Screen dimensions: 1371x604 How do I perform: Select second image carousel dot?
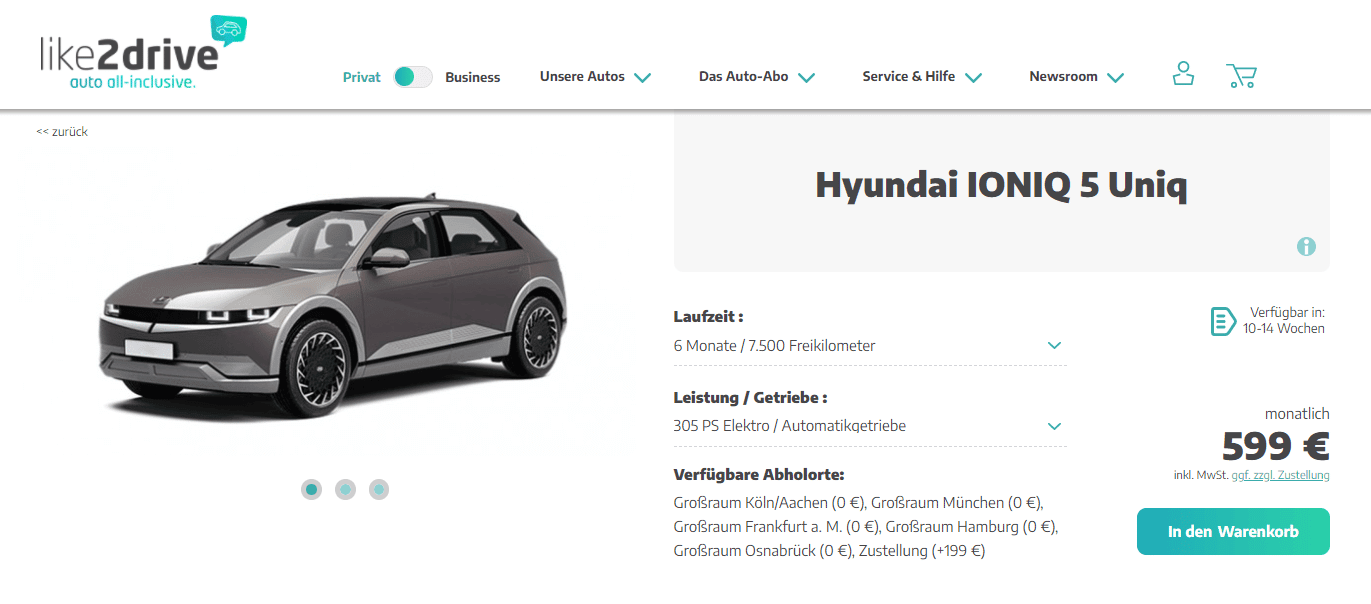(345, 489)
